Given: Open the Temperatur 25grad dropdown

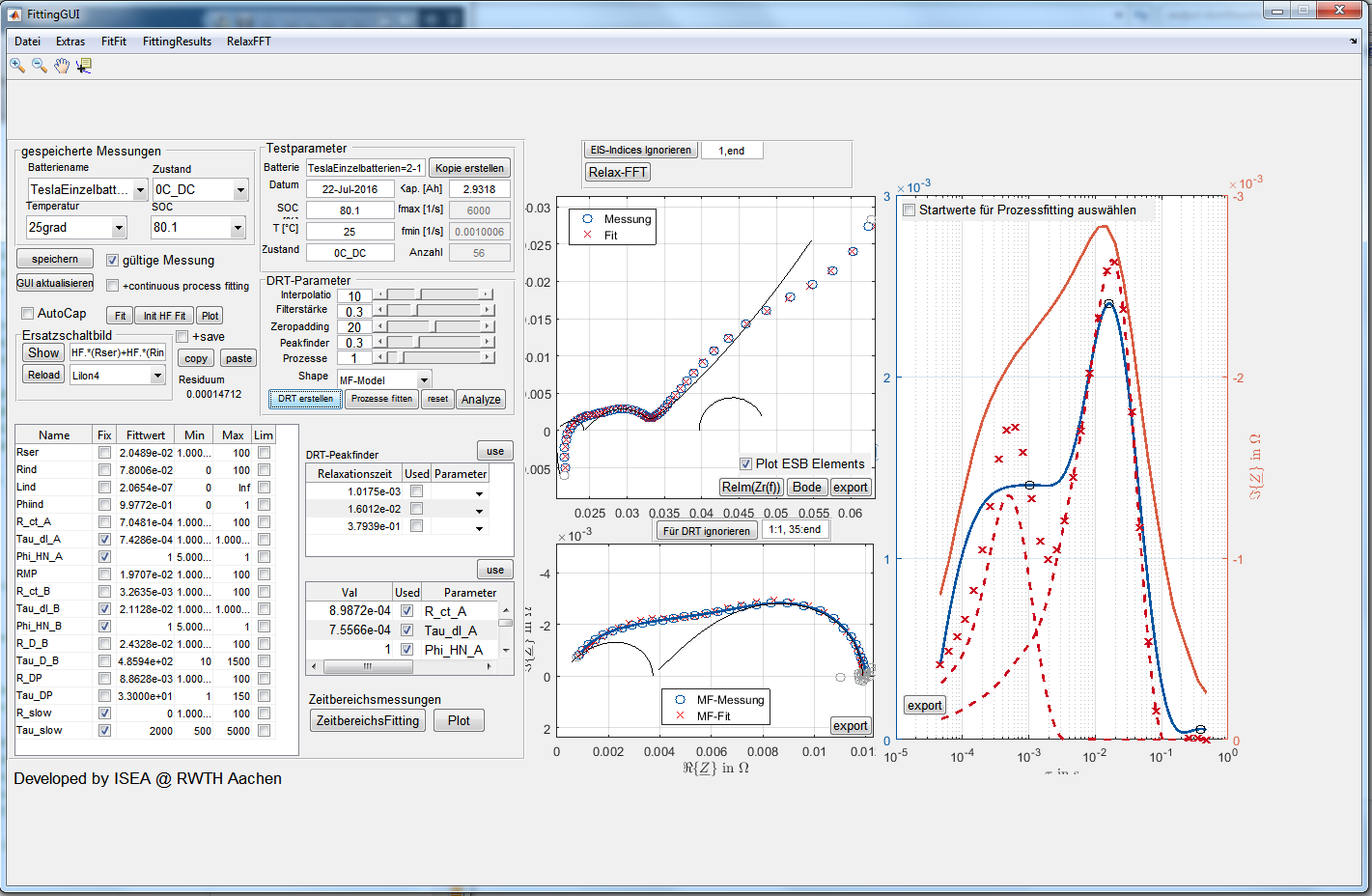Looking at the screenshot, I should pos(120,228).
